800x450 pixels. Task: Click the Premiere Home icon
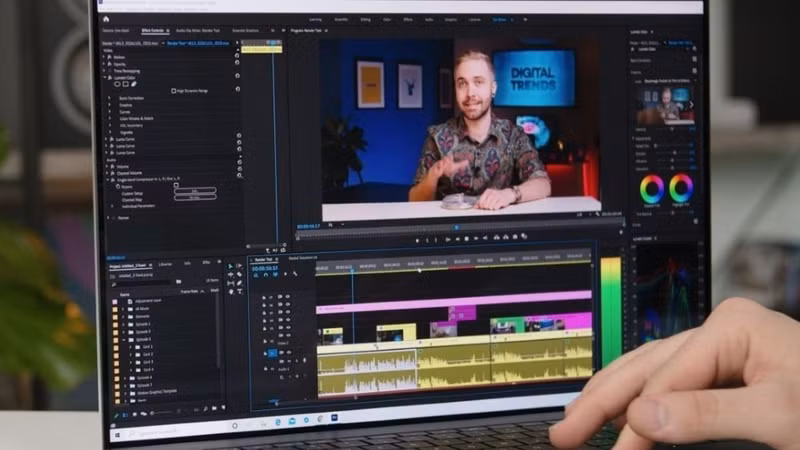(106, 19)
